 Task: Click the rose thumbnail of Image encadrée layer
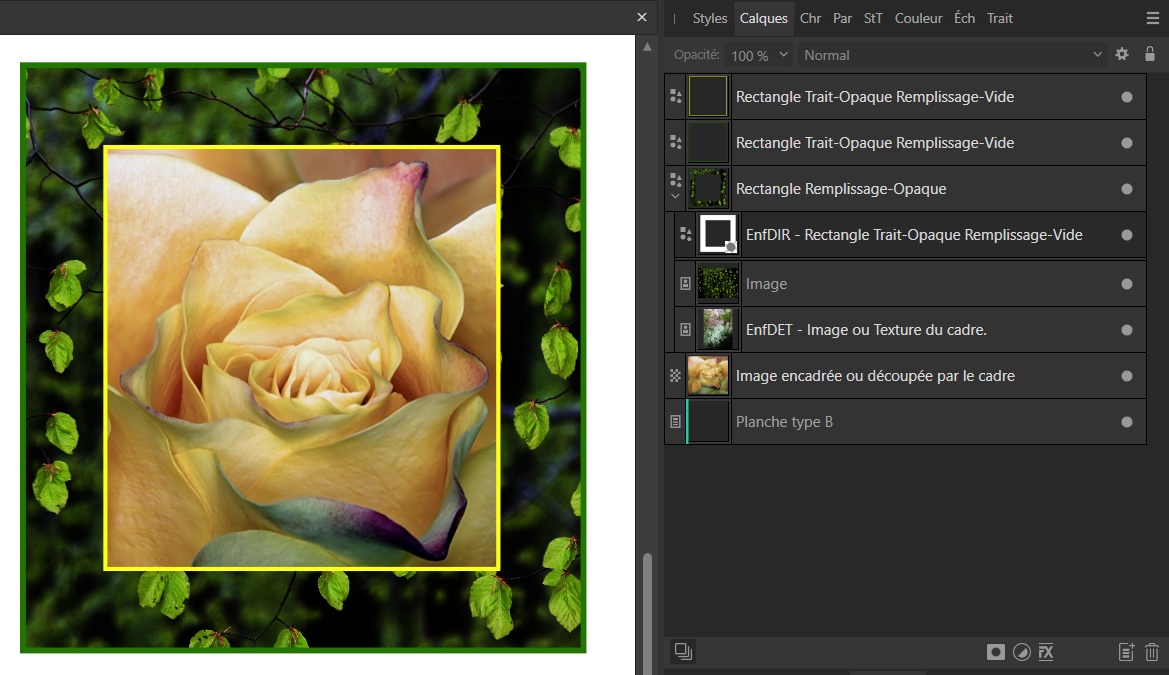pyautogui.click(x=708, y=376)
